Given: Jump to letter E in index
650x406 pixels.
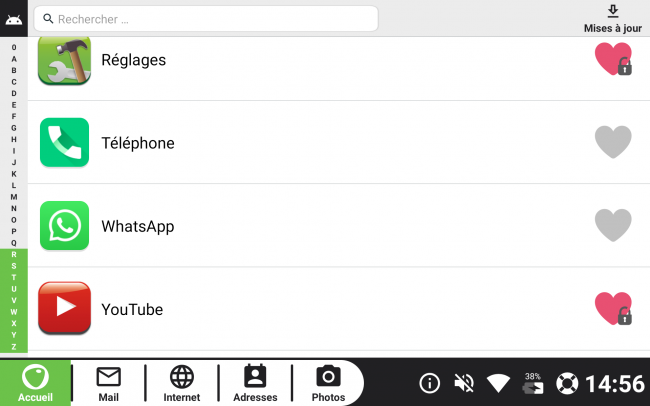Looking at the screenshot, I should (14, 105).
